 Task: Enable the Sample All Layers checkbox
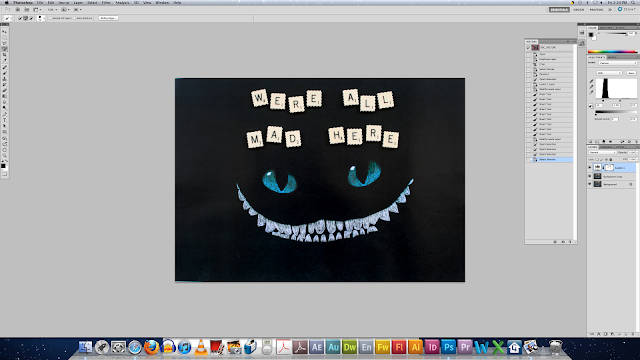[x=51, y=18]
